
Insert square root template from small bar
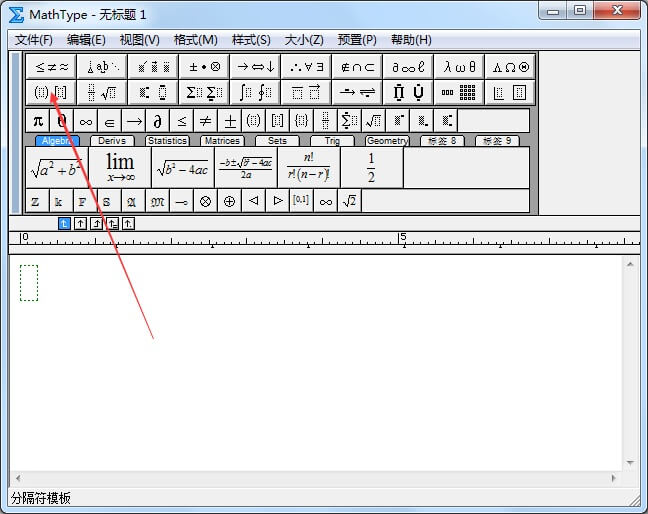(374, 121)
